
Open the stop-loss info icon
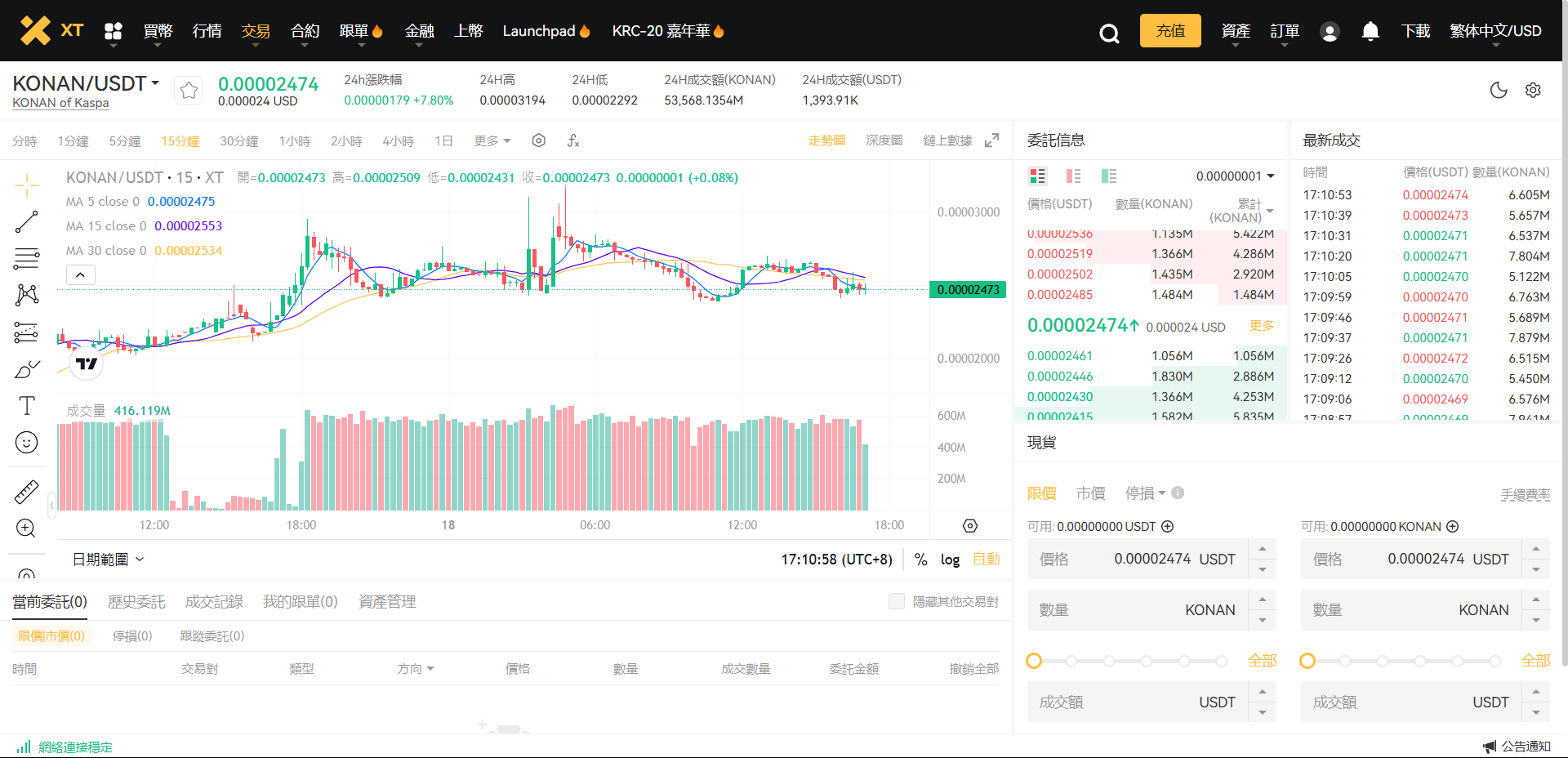tap(1178, 493)
